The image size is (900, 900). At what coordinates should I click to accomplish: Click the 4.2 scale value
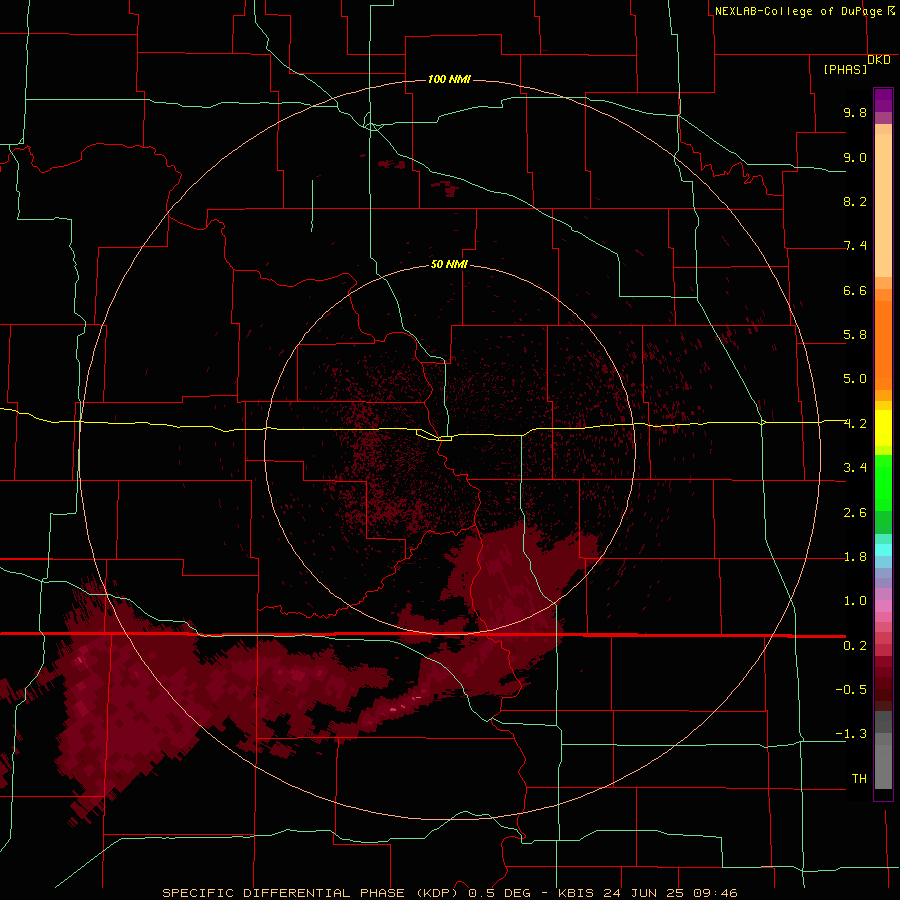pos(855,424)
